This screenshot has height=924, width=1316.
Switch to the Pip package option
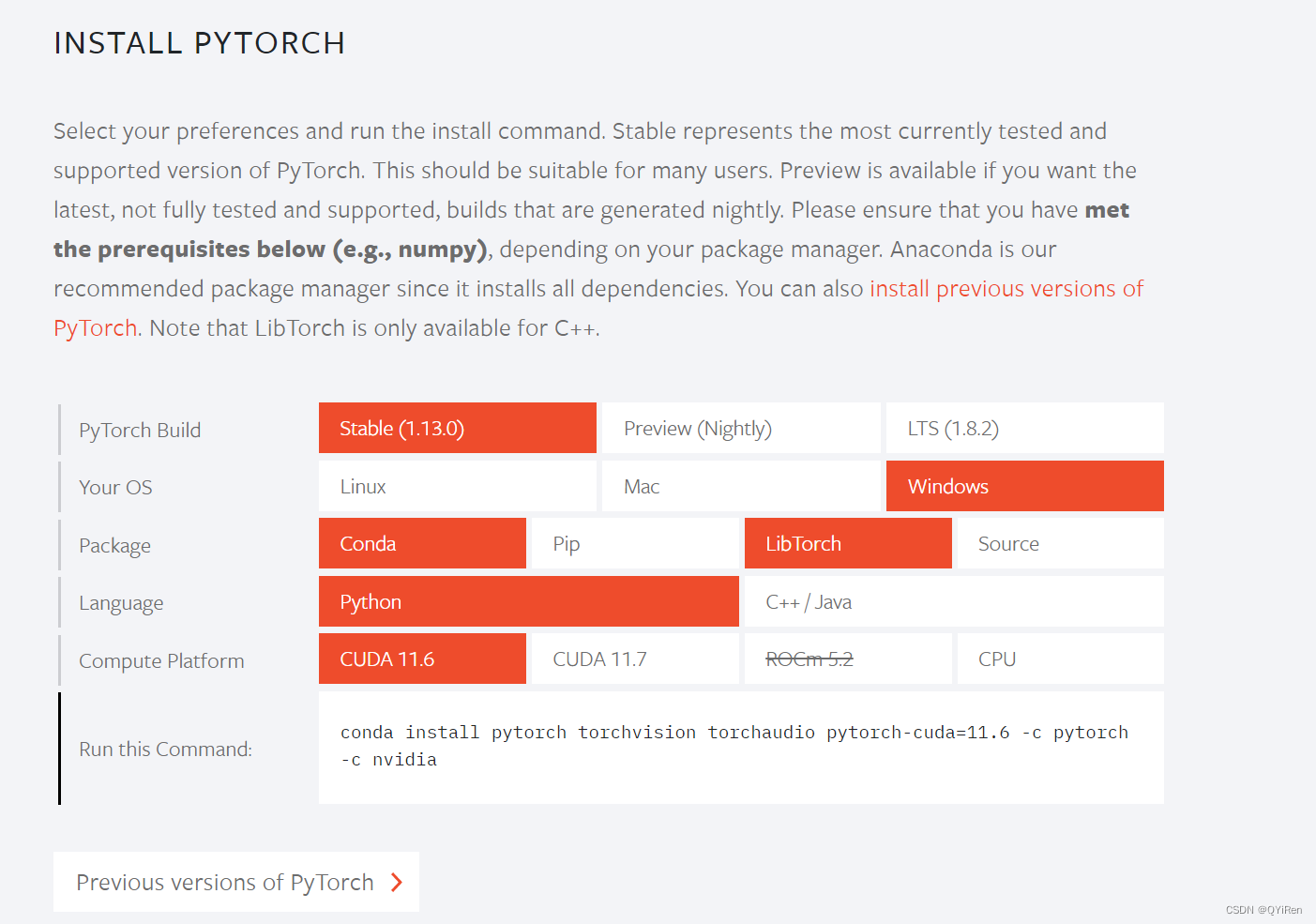tap(635, 543)
